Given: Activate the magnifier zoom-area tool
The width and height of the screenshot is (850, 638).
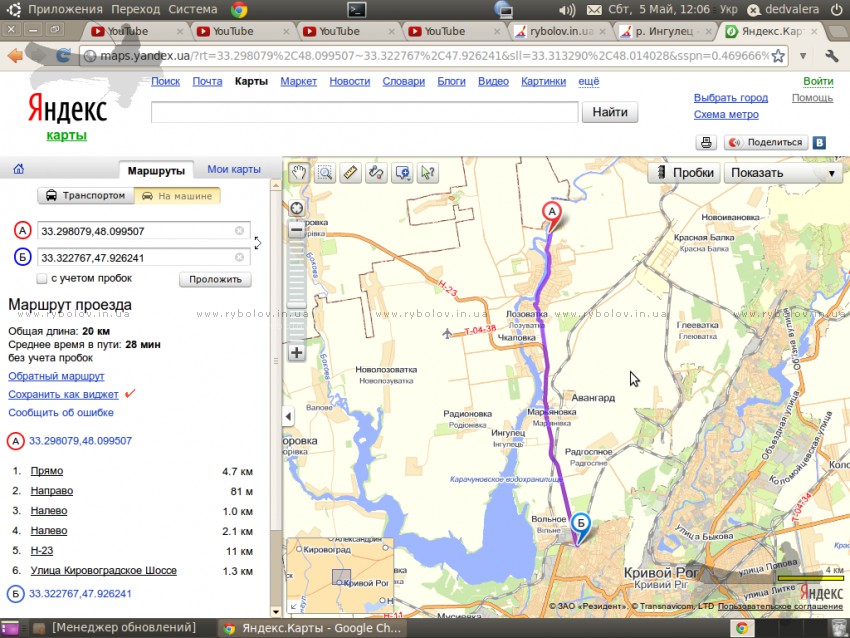Looking at the screenshot, I should coord(325,172).
